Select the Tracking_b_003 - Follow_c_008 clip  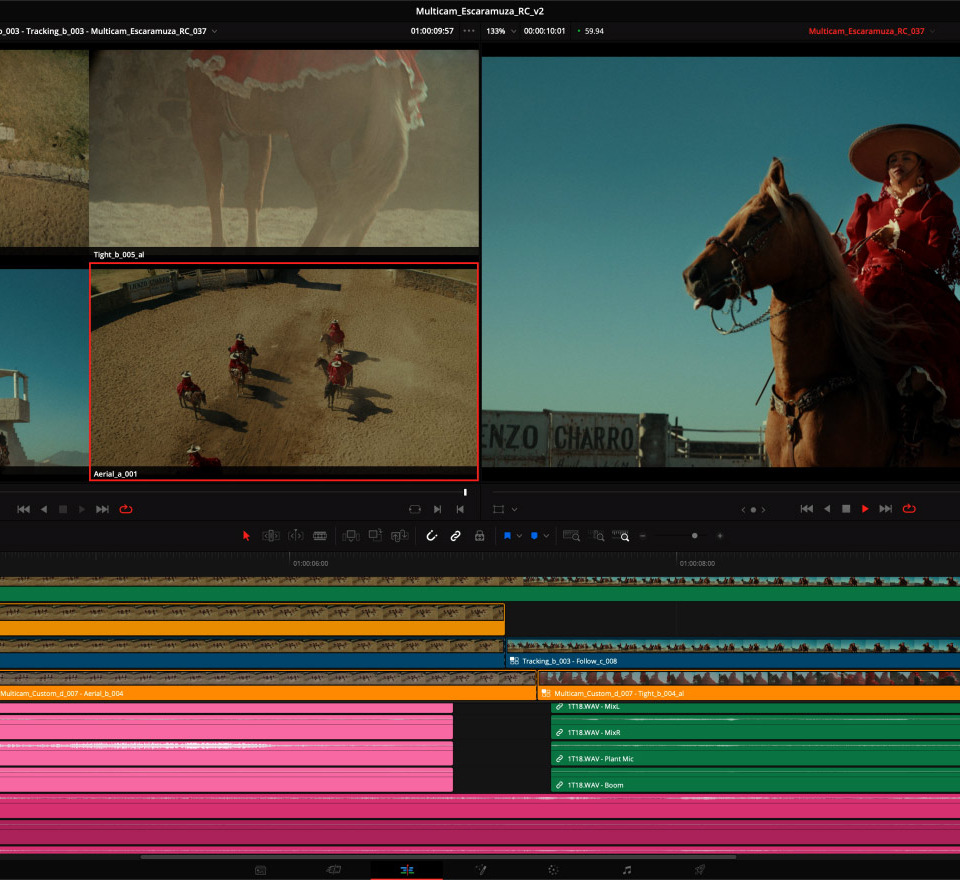pos(733,654)
